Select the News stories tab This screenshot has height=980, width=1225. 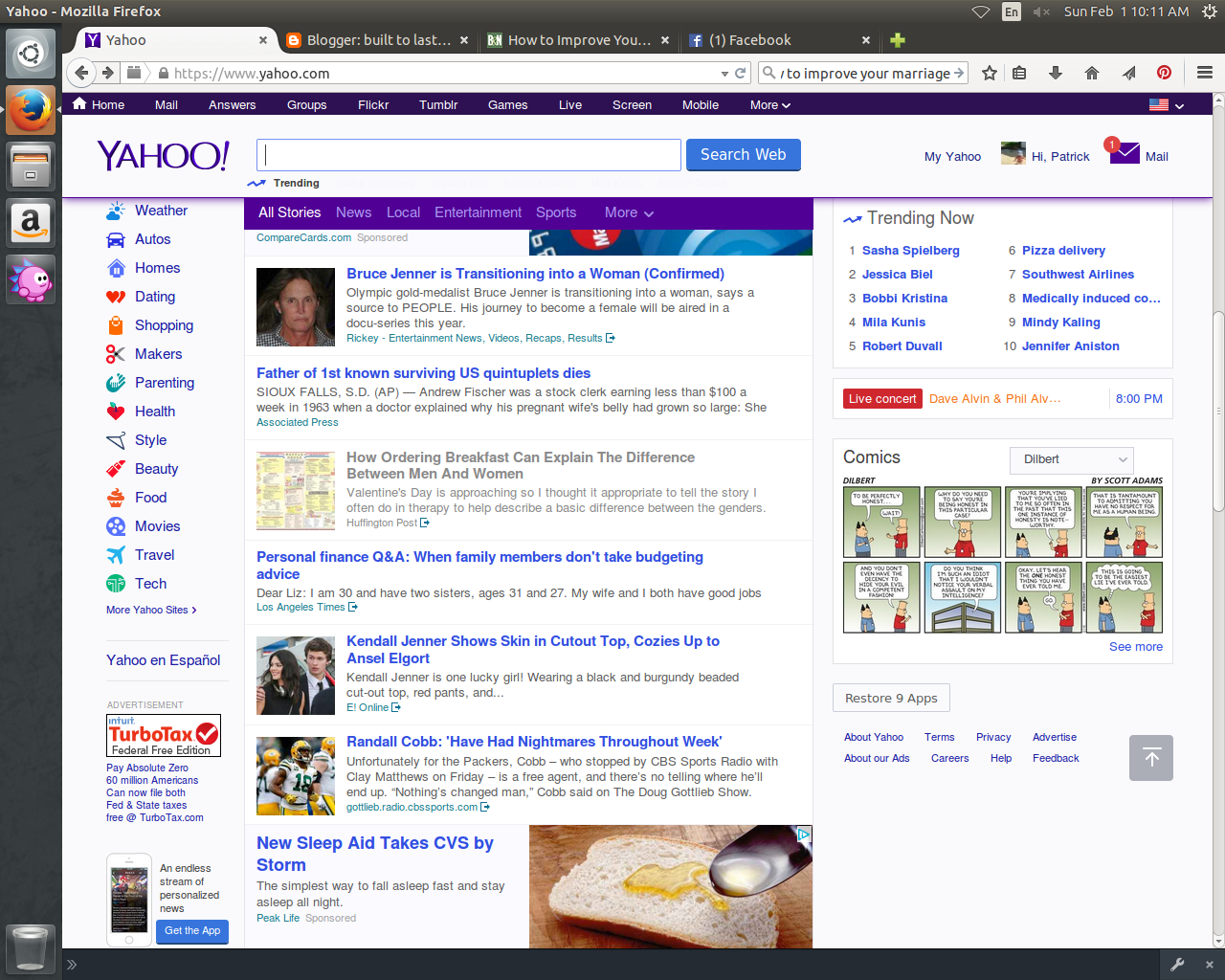click(353, 212)
